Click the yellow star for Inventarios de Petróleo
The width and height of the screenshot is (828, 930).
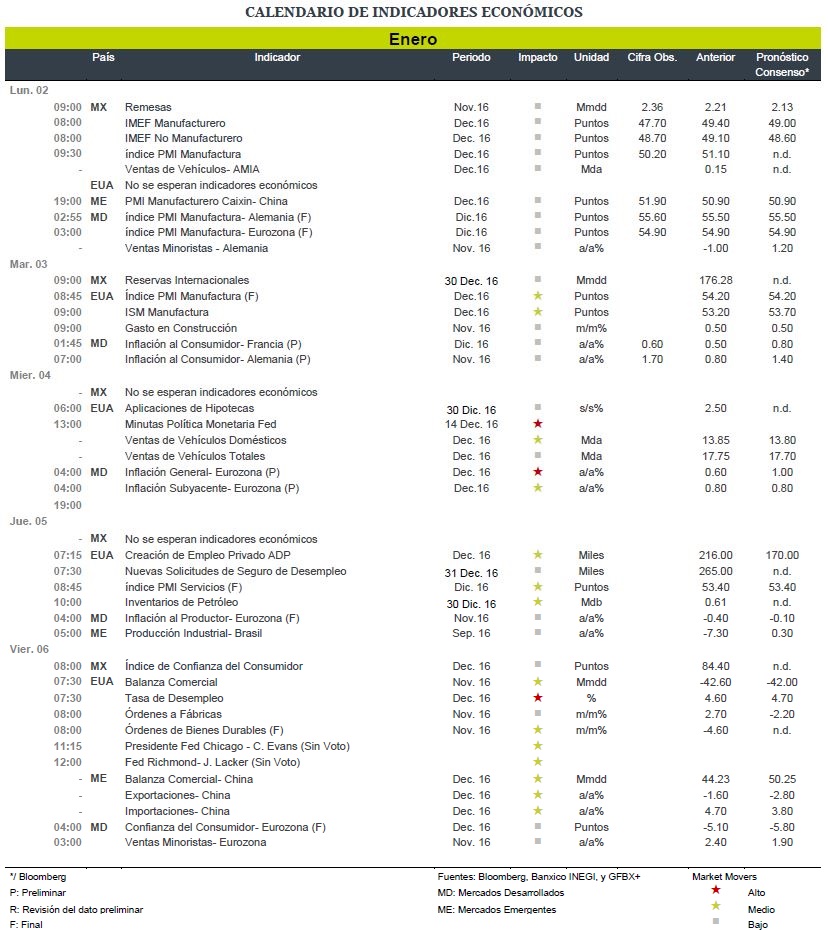pos(537,602)
